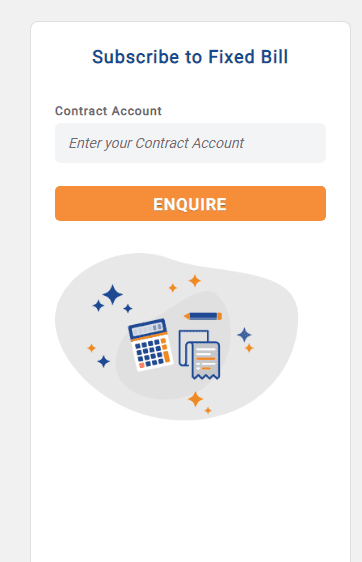Click the Contract Account field label
362x562 pixels.
pyautogui.click(x=108, y=111)
